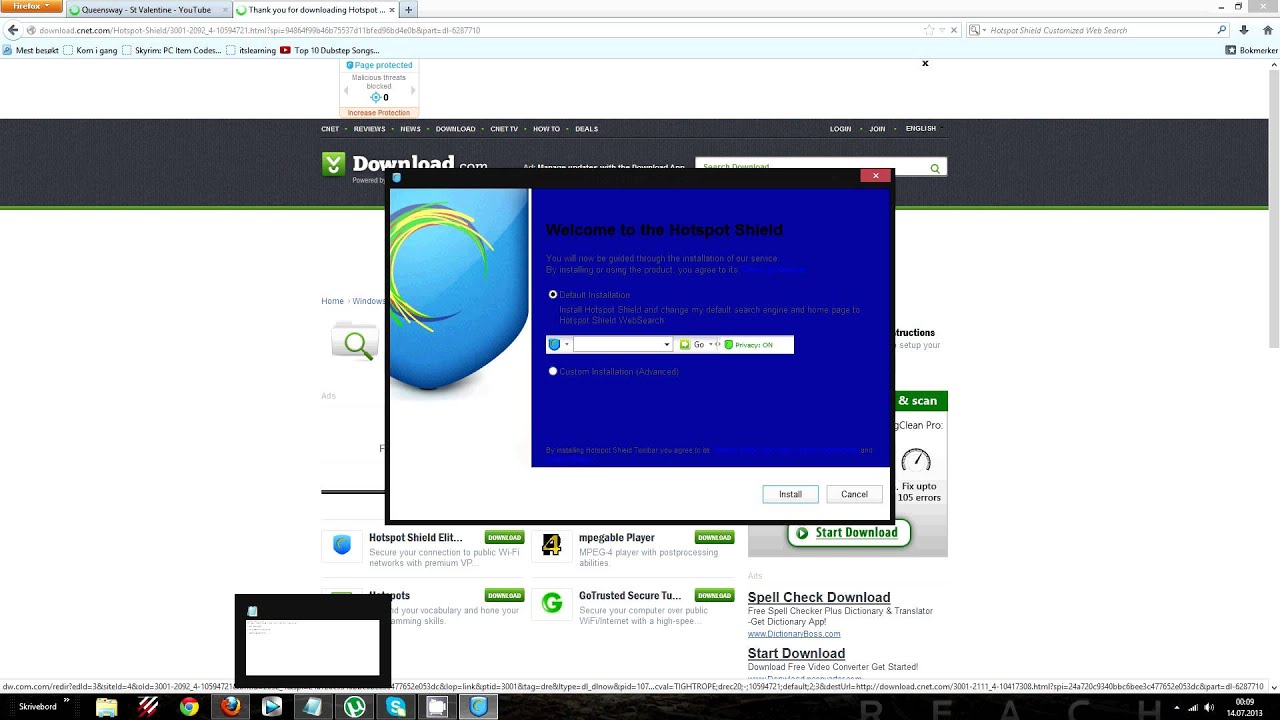The width and height of the screenshot is (1280, 720).
Task: Click Increase Protection in the page widget
Action: pyautogui.click(x=379, y=113)
